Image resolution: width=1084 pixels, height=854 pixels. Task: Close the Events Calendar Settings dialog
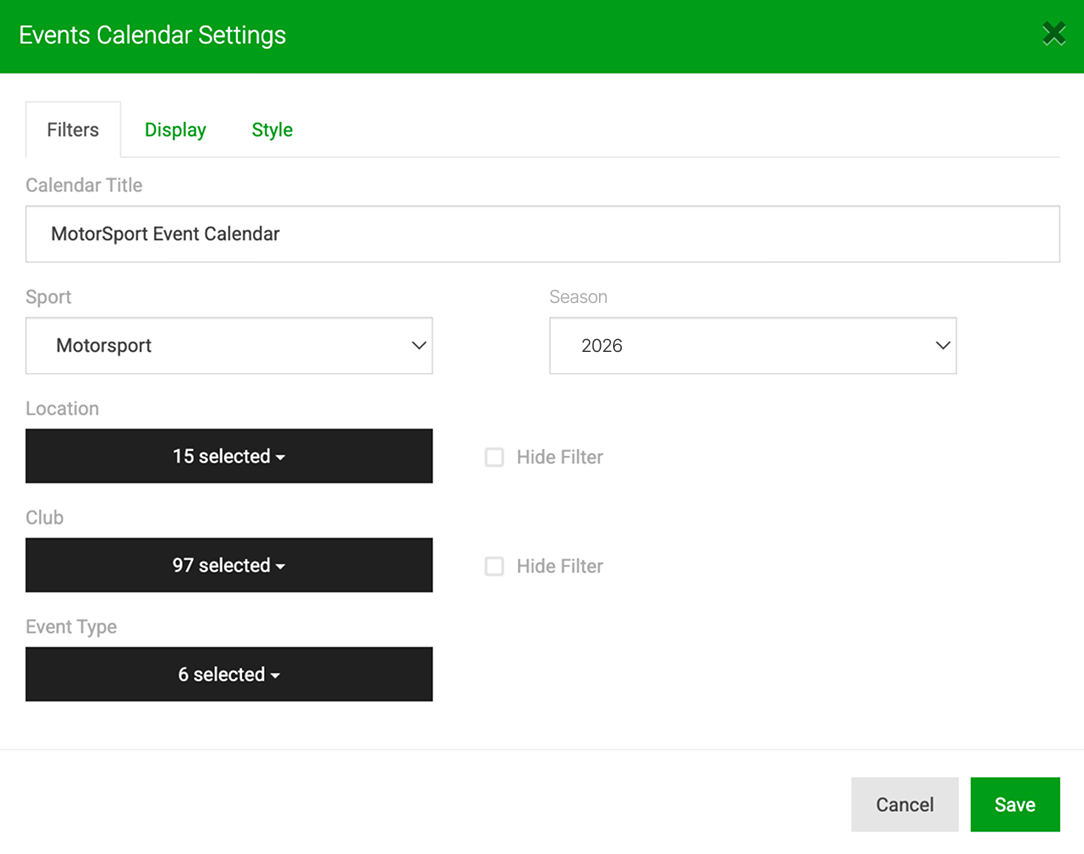pyautogui.click(x=1054, y=34)
